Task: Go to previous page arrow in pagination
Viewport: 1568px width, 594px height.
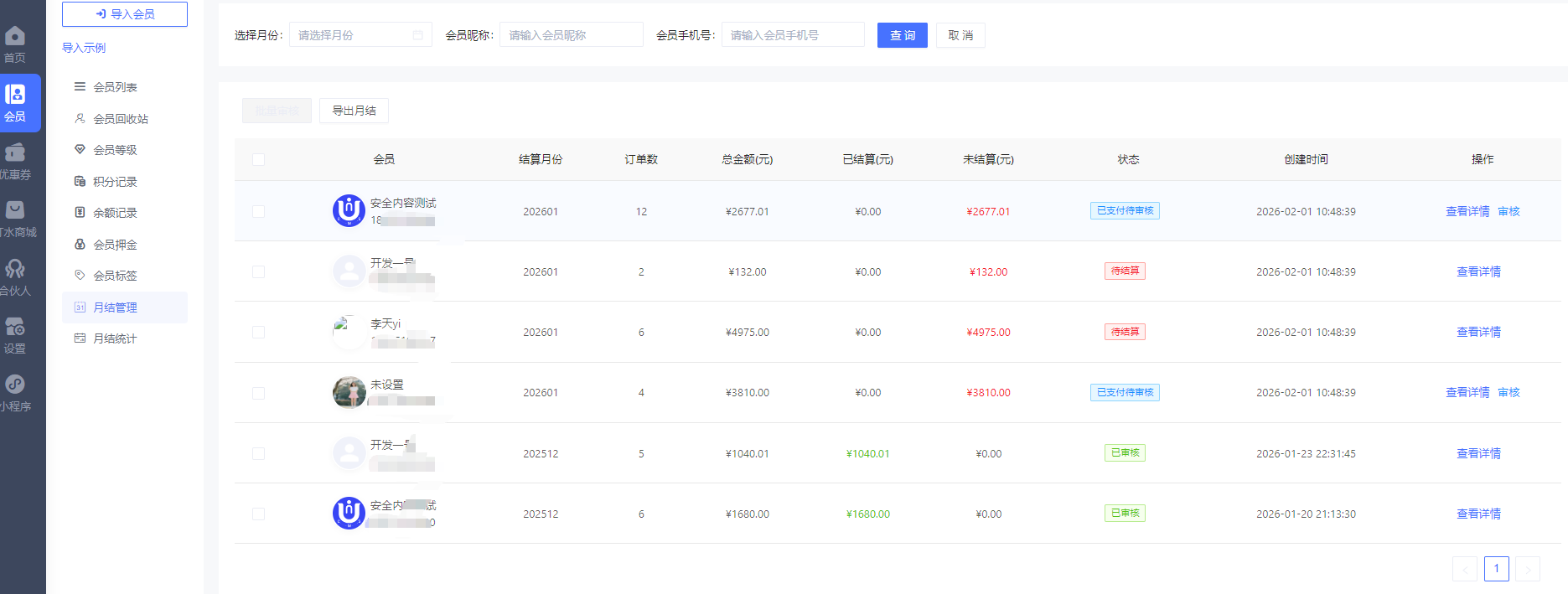Action: 1464,569
